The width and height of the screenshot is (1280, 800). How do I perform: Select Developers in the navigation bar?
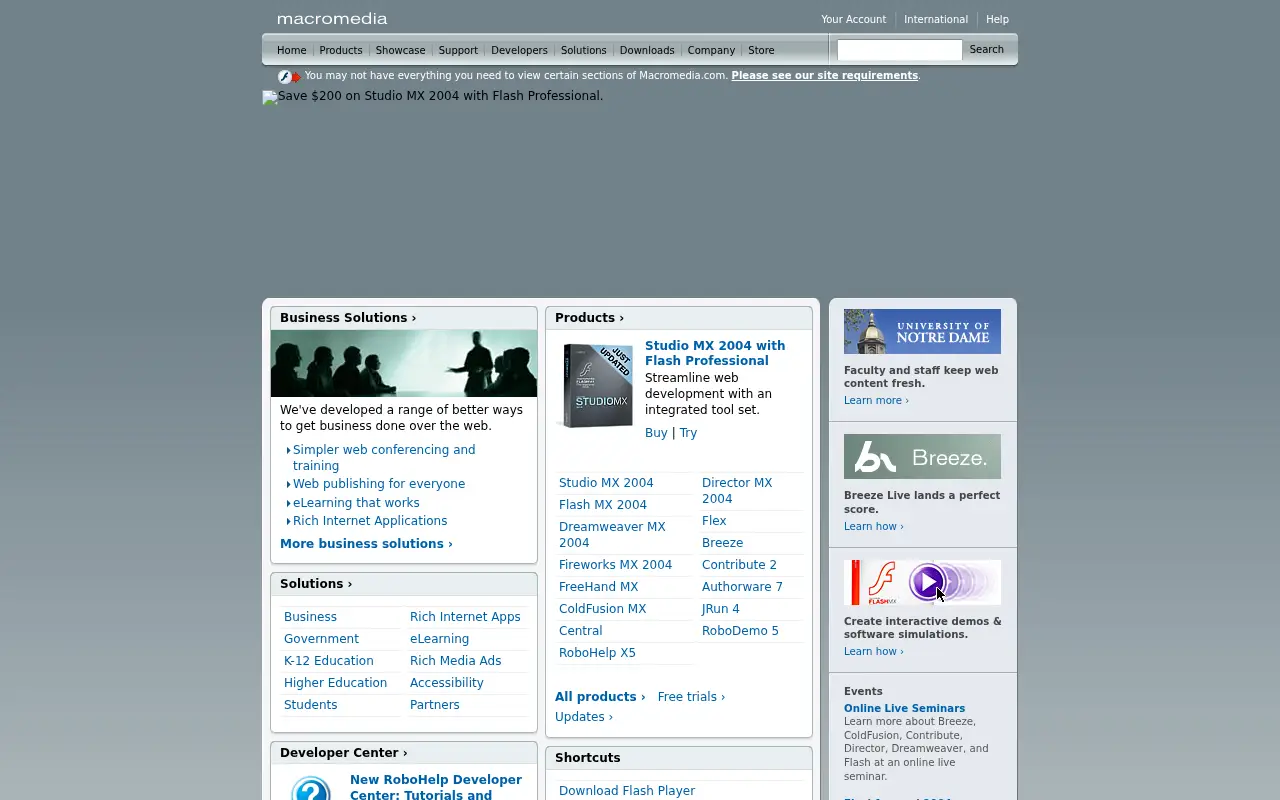coord(519,50)
